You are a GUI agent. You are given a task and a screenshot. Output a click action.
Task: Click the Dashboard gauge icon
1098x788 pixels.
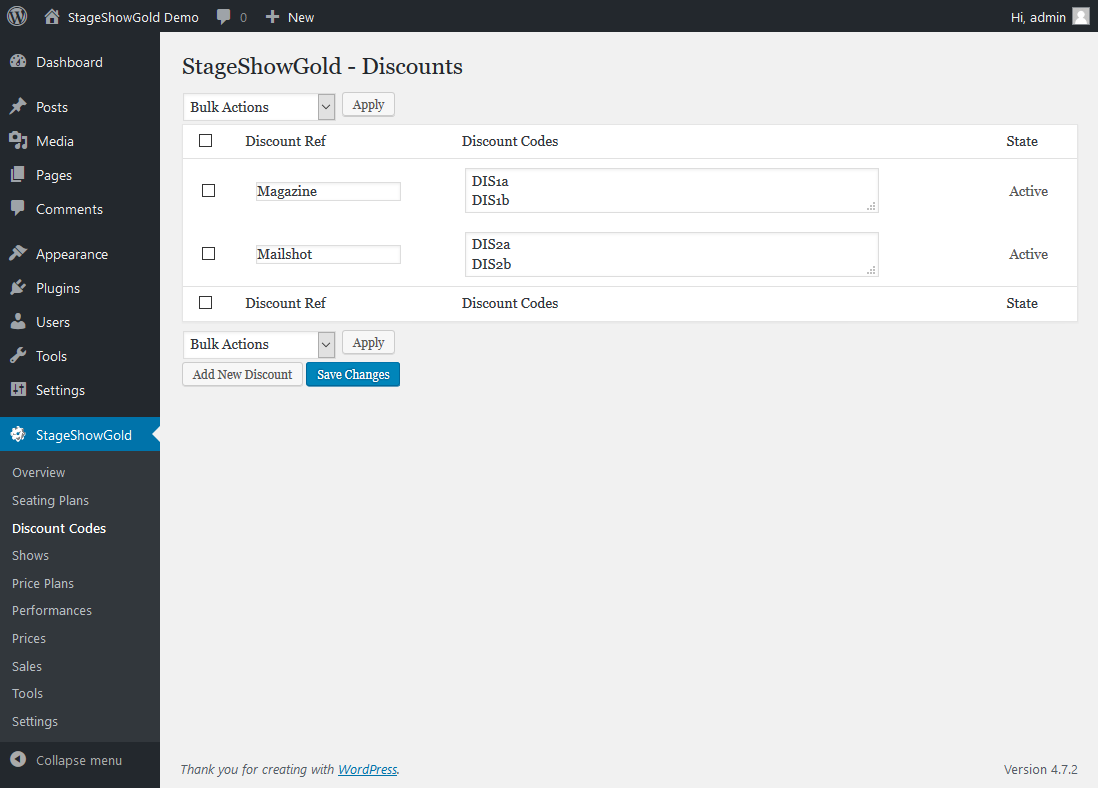(18, 62)
